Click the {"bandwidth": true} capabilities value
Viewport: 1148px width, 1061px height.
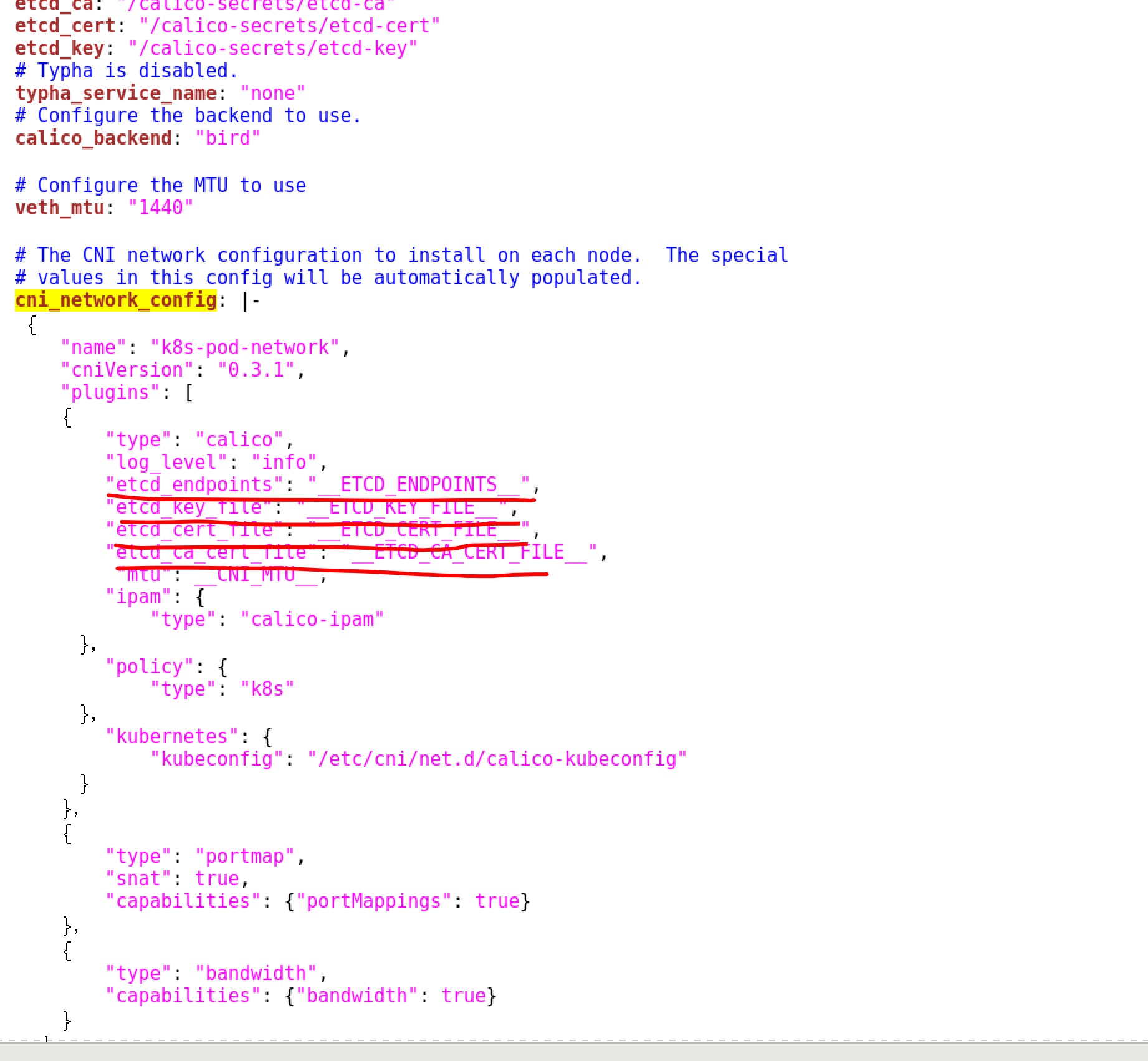(x=391, y=996)
